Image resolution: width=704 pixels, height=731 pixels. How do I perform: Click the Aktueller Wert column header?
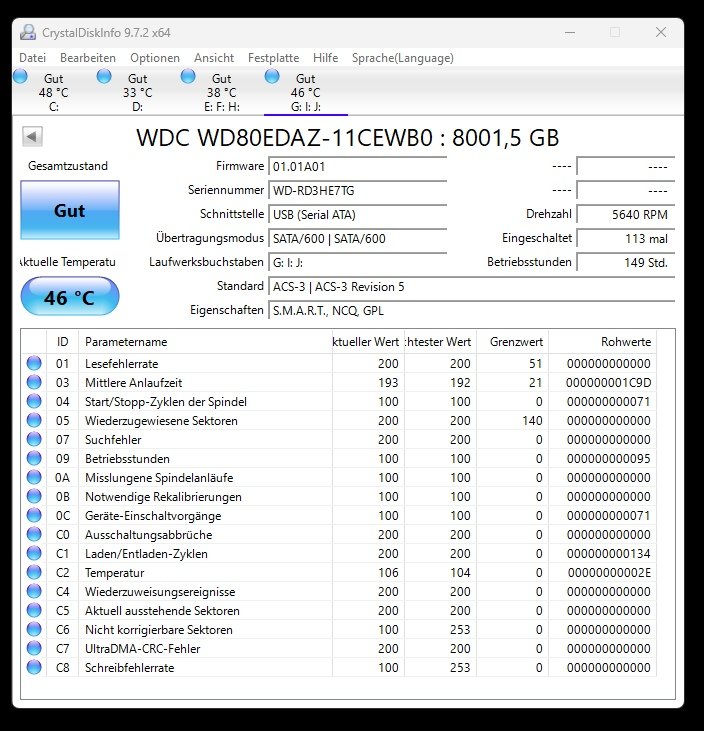click(368, 342)
